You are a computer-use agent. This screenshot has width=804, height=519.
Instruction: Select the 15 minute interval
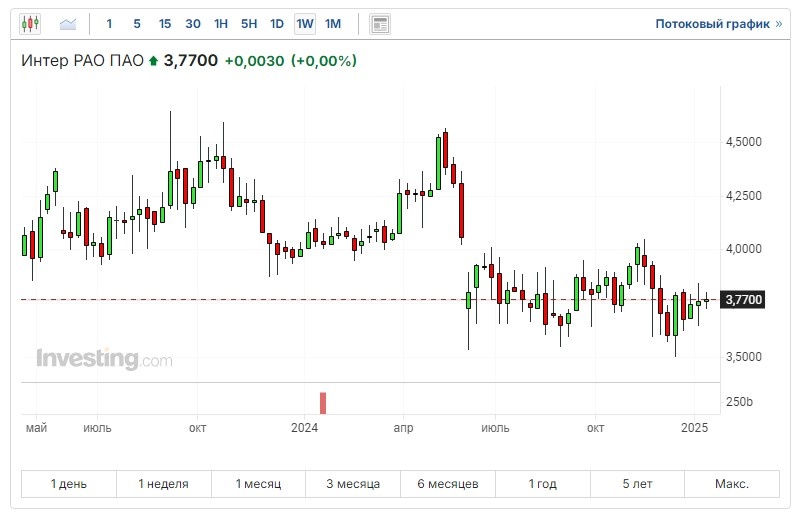(165, 24)
